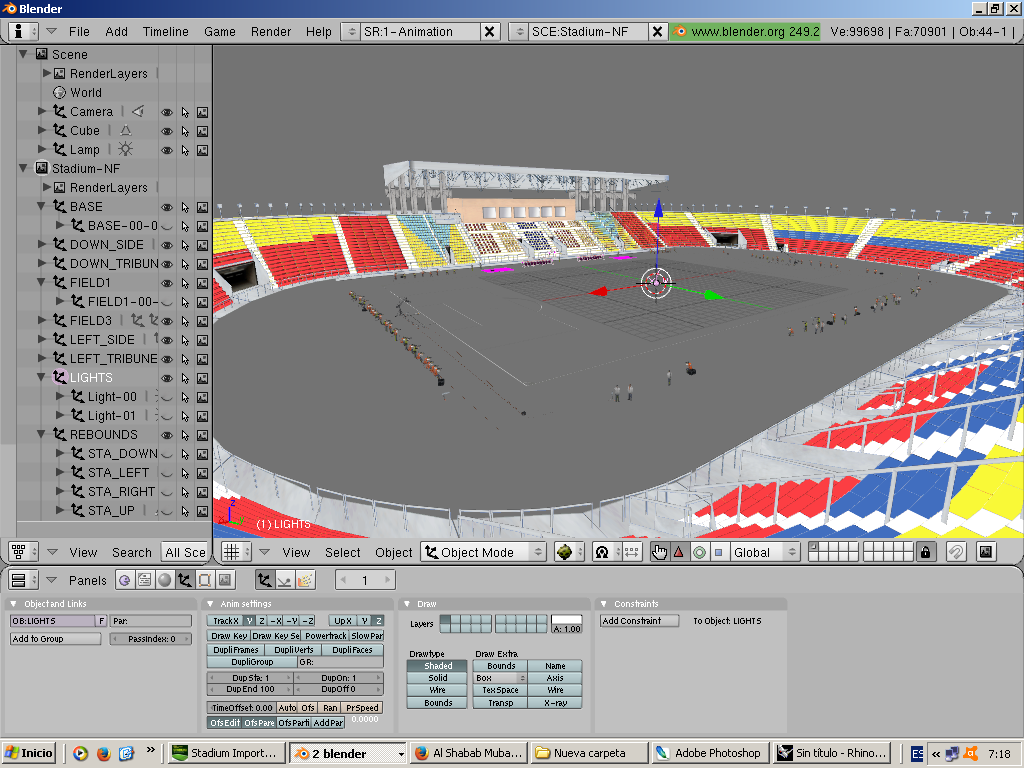This screenshot has width=1024, height=768.
Task: Click the translate manipulator red triangle icon
Action: 679,552
